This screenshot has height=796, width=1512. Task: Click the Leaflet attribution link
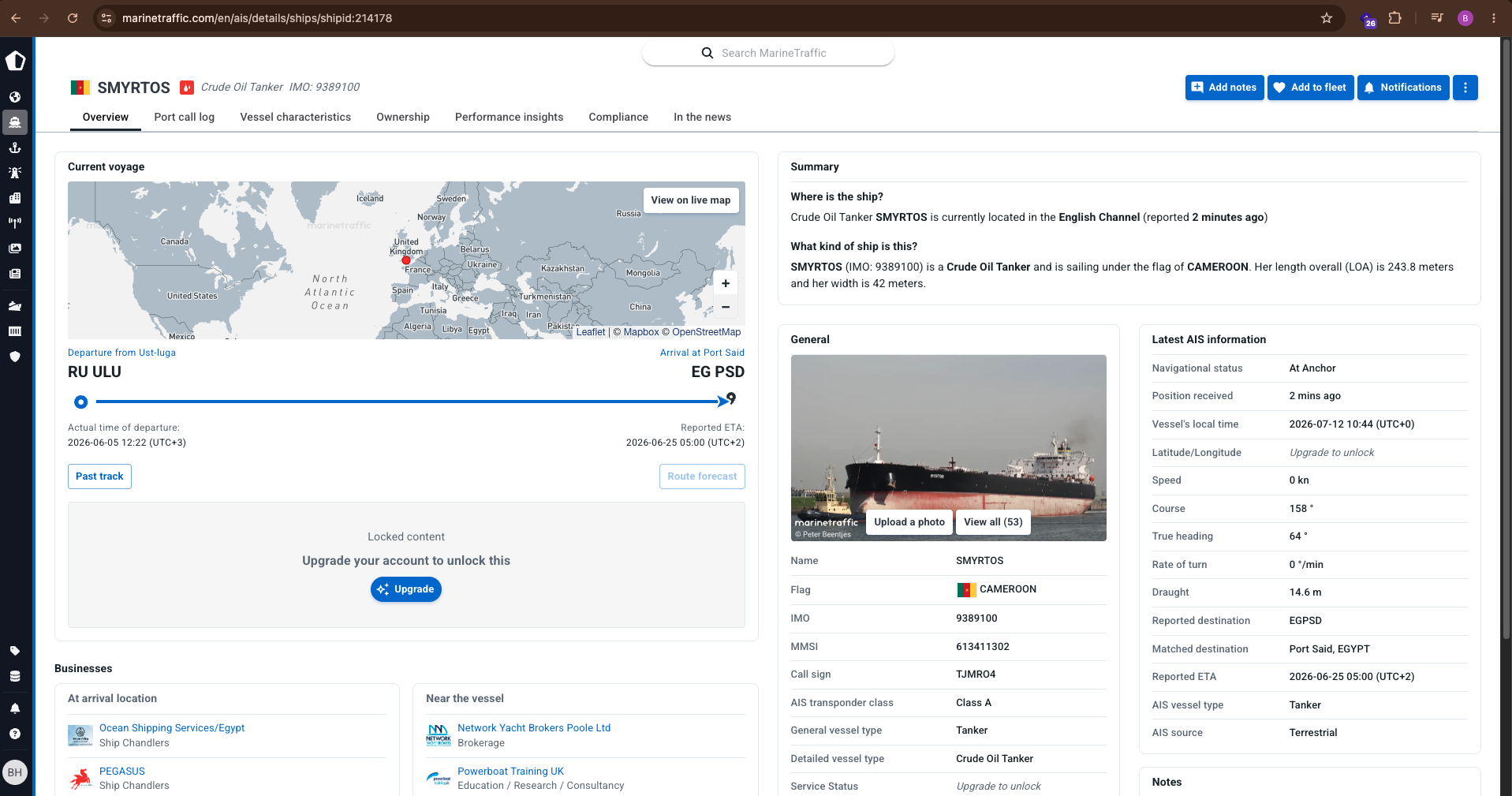point(591,332)
